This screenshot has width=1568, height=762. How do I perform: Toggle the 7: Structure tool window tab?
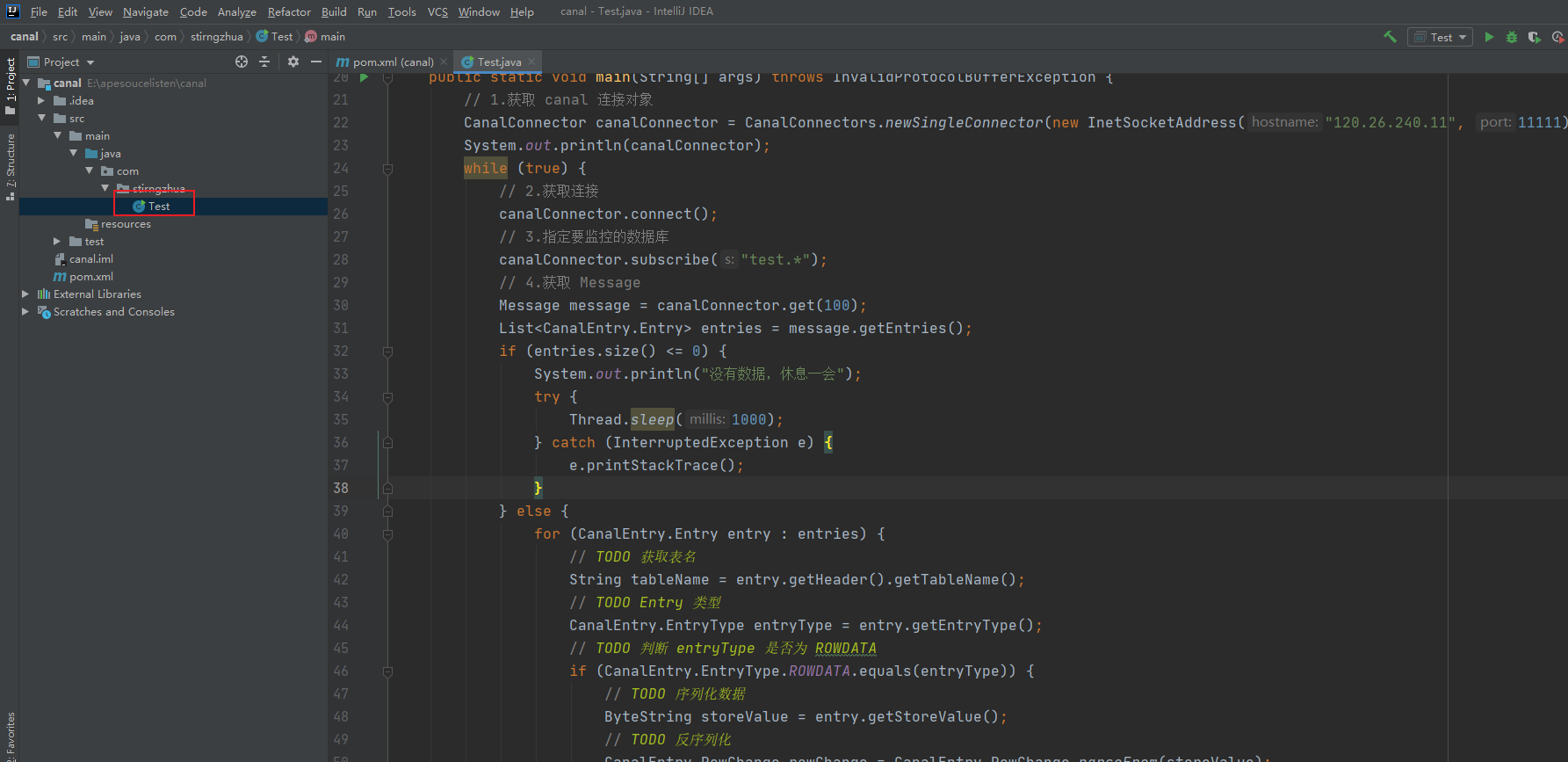point(11,166)
